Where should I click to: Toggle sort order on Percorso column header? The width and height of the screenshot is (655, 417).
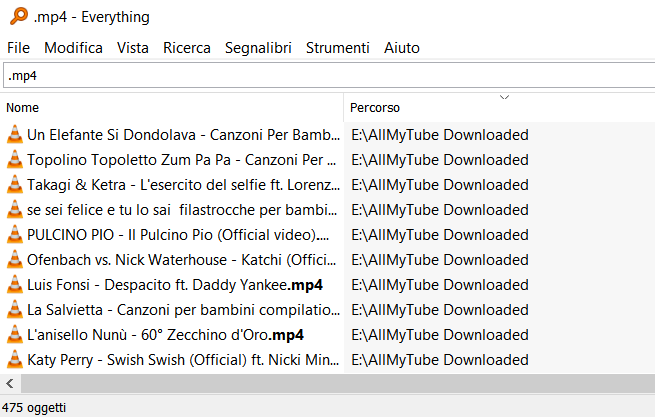click(500, 107)
